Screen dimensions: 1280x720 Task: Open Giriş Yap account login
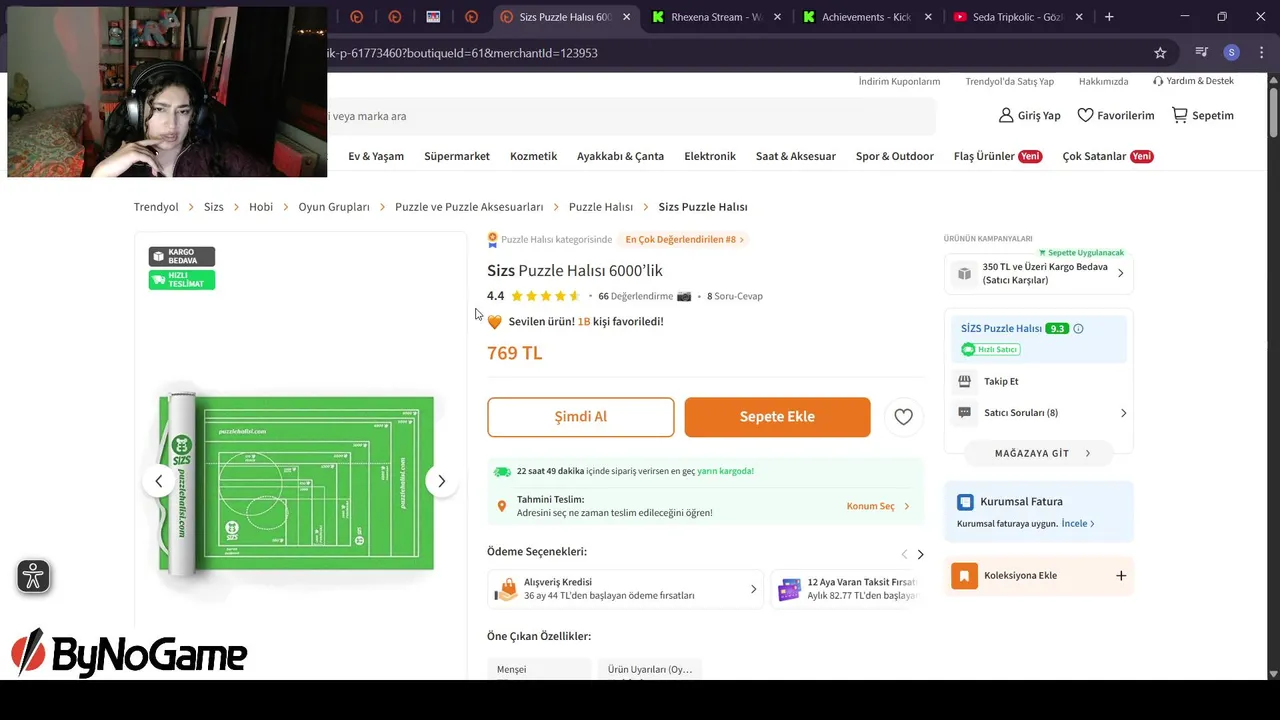click(x=1029, y=116)
